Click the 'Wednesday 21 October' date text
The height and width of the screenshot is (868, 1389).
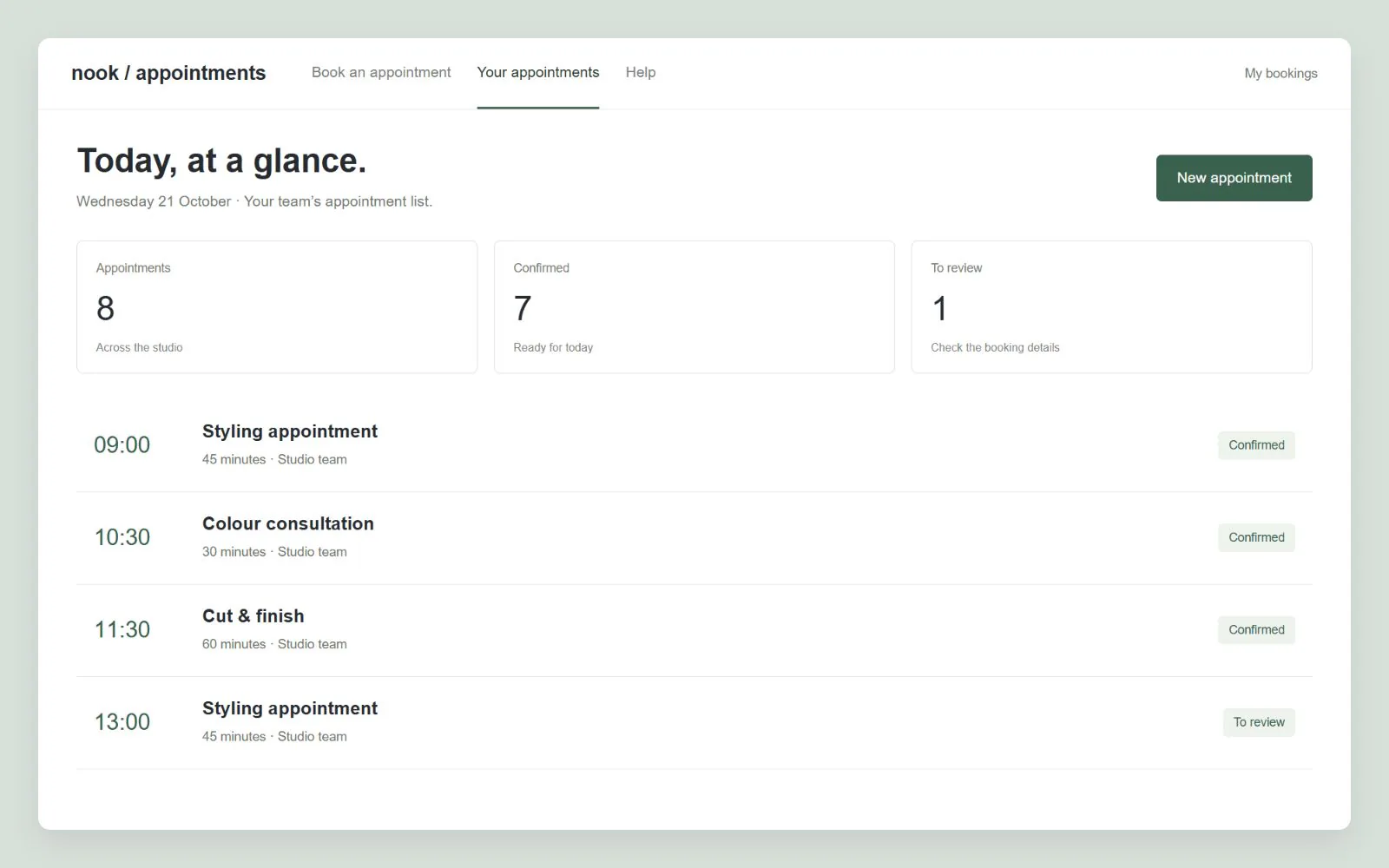154,201
